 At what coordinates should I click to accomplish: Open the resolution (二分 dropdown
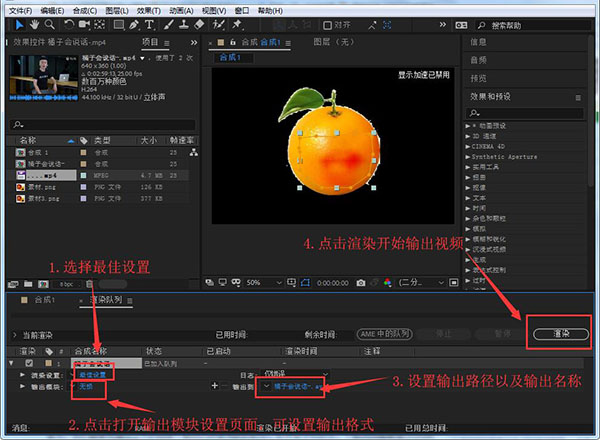421,283
